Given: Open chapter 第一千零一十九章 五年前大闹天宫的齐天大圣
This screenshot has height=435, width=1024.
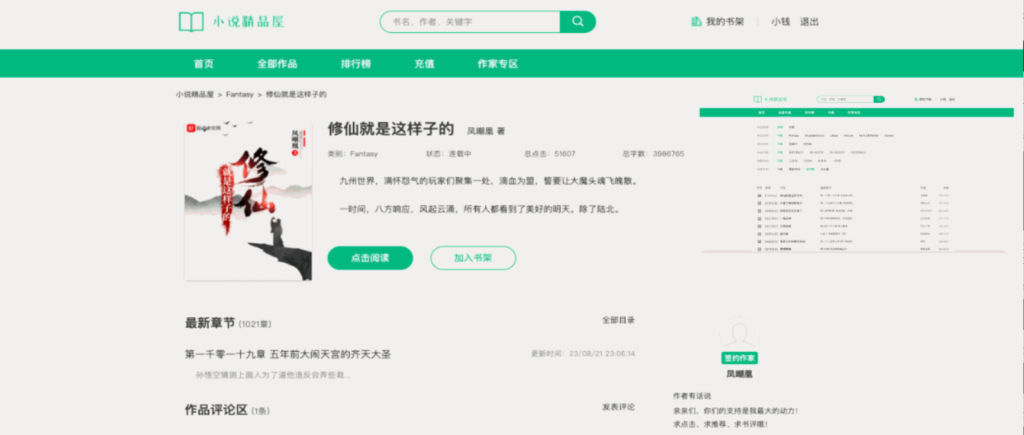Looking at the screenshot, I should point(288,355).
